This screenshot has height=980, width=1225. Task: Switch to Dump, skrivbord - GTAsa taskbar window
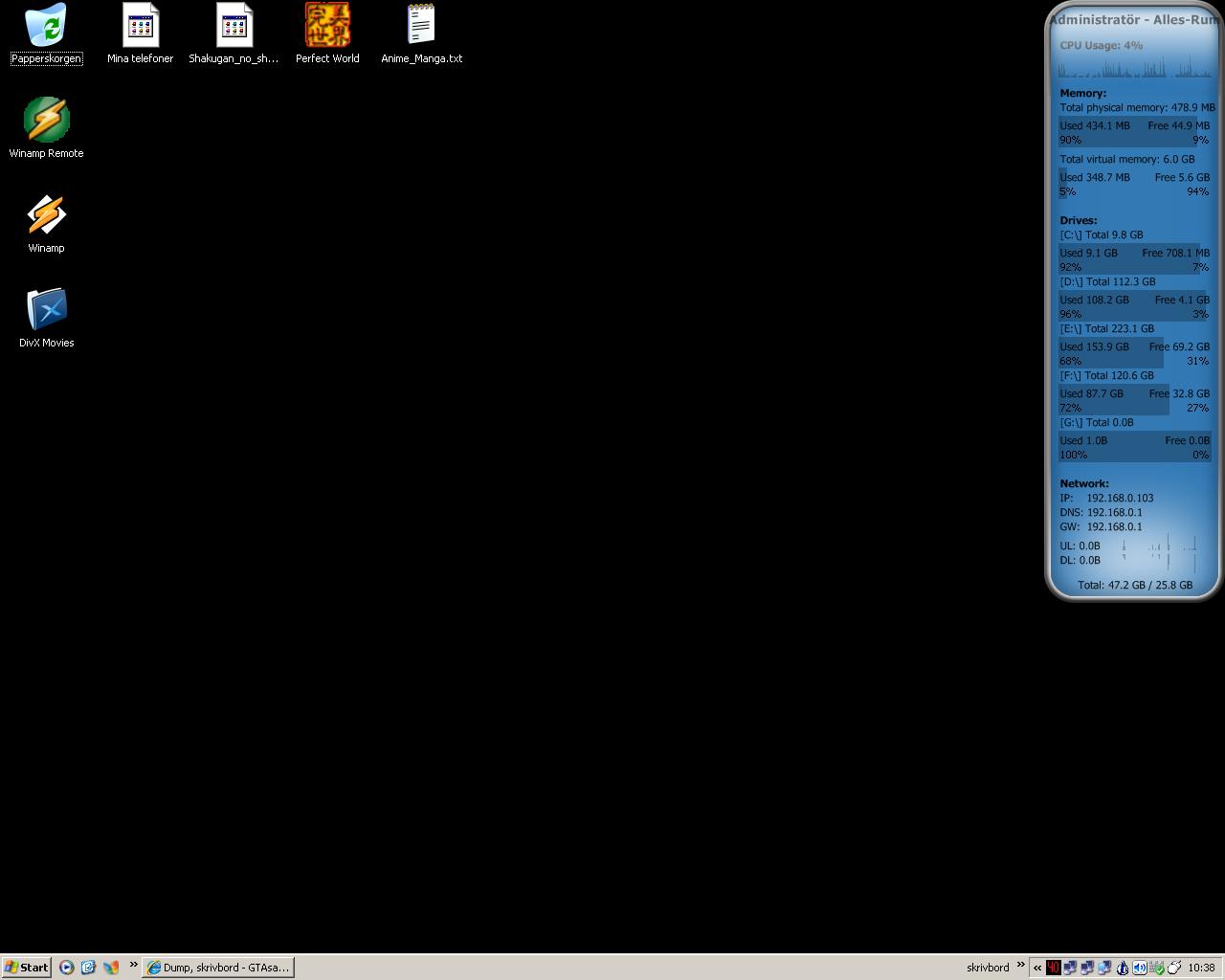coord(218,968)
